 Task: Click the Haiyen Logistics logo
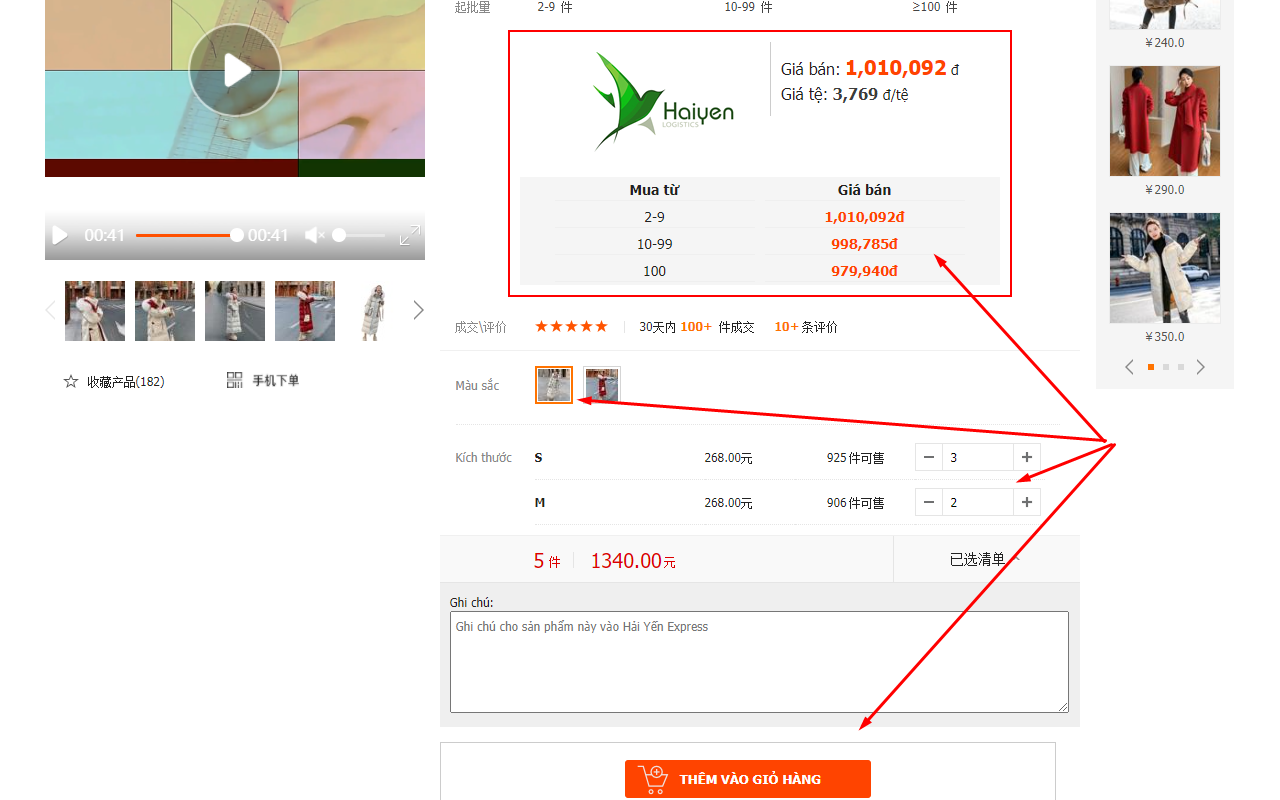(662, 101)
